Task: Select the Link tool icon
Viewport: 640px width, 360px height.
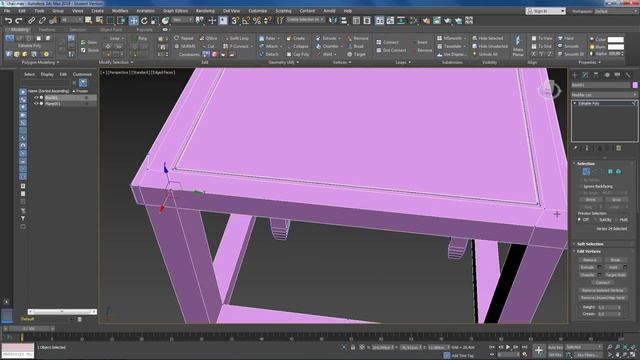Action: pos(31,20)
